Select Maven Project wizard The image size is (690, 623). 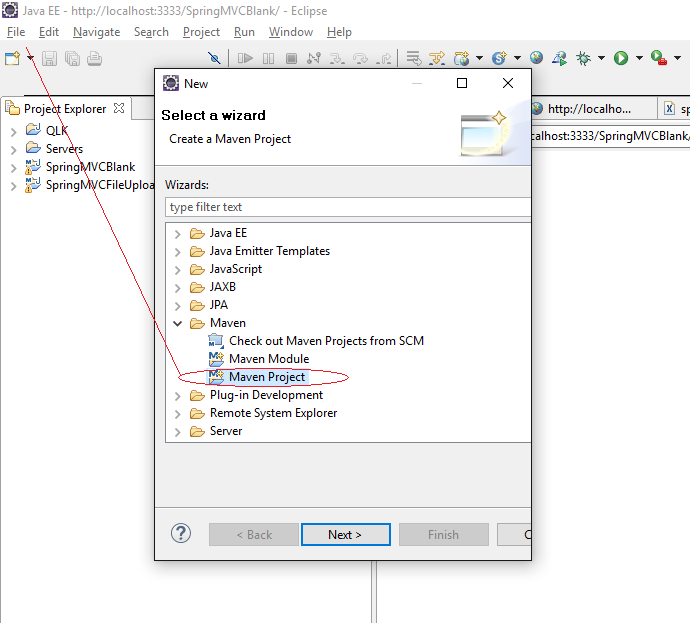pos(267,377)
